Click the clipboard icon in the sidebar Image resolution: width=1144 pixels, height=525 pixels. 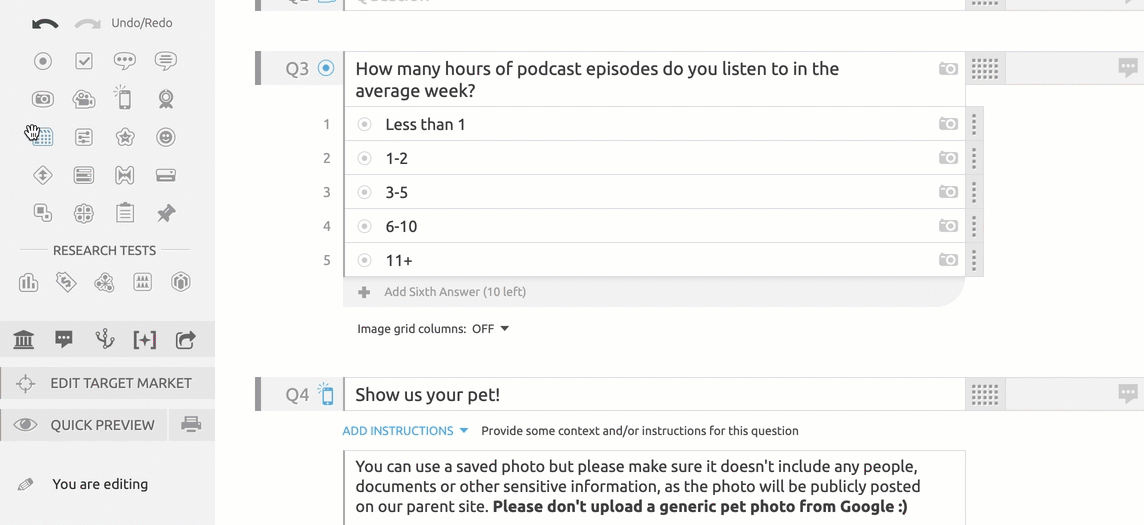pos(125,213)
